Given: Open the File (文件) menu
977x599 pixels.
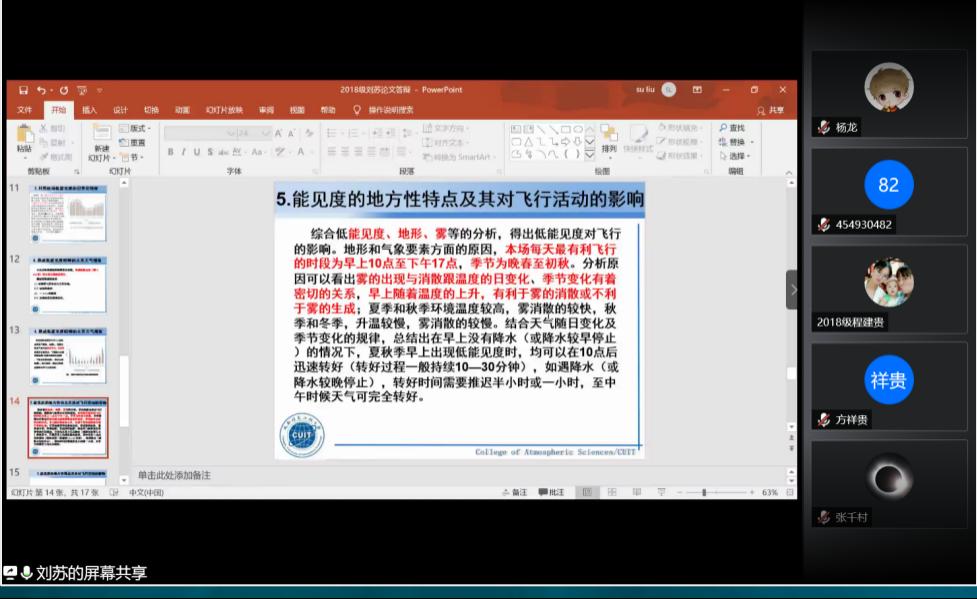Looking at the screenshot, I should [x=25, y=110].
